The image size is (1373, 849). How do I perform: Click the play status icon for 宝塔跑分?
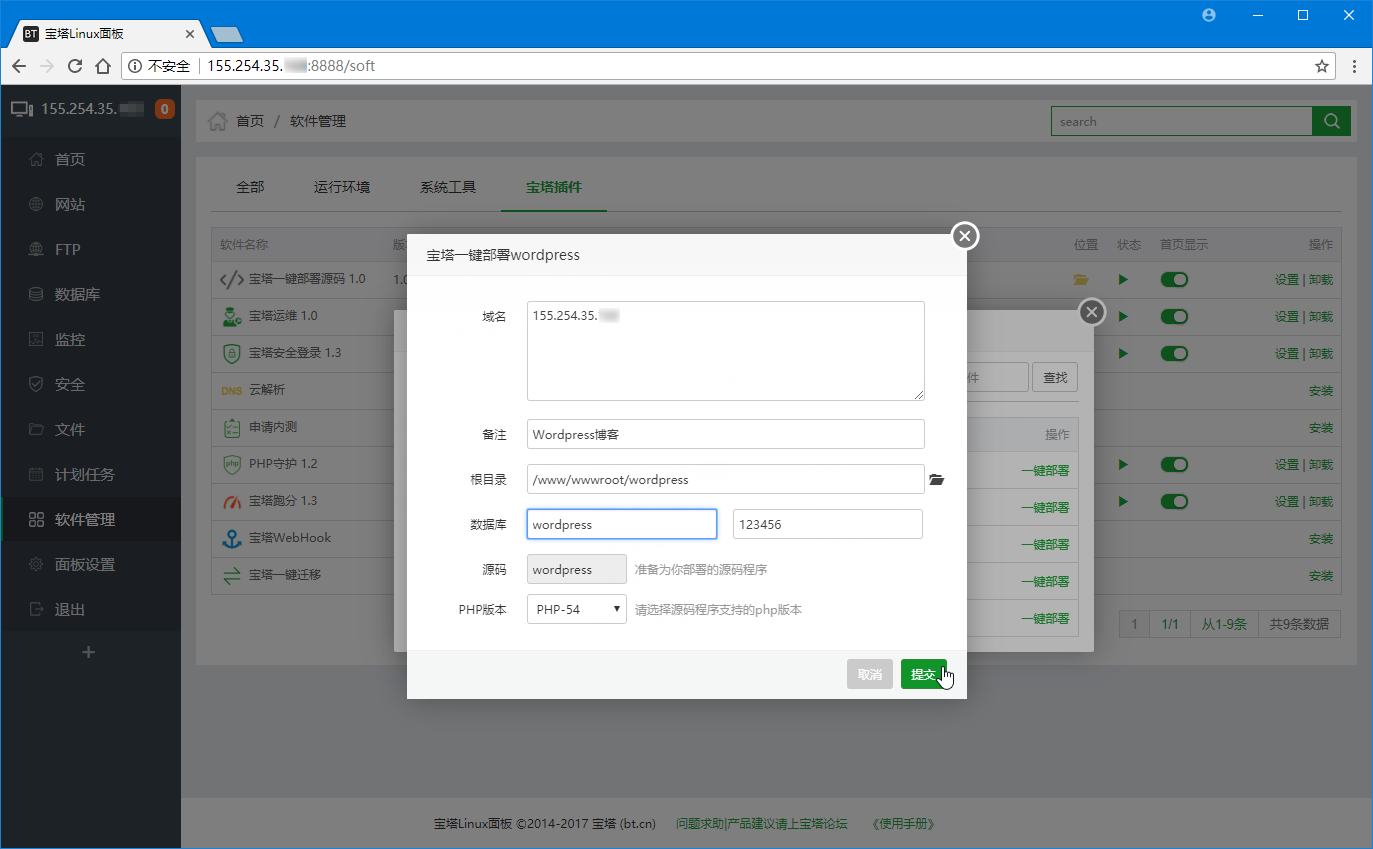(x=1123, y=502)
